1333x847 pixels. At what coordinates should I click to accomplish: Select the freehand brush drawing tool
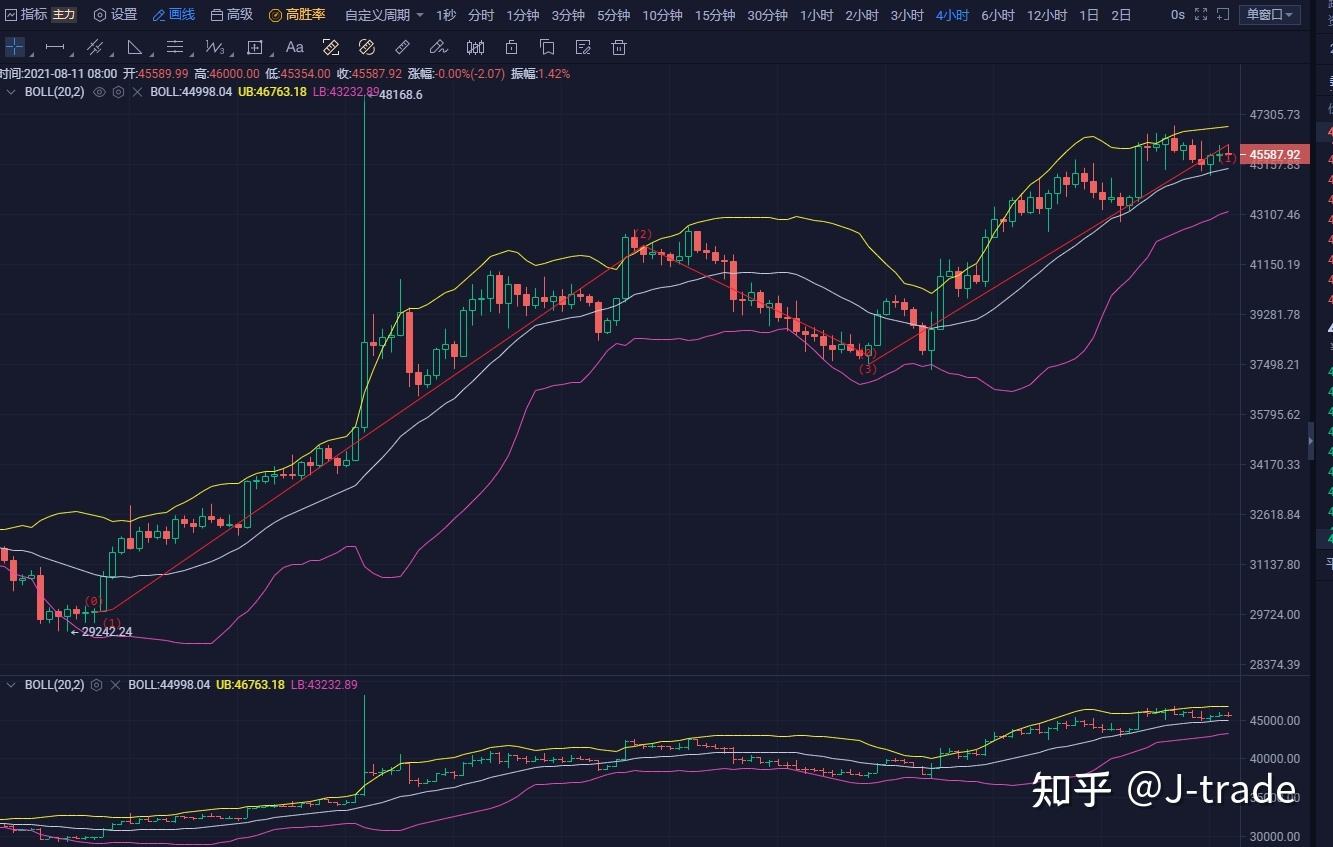[438, 47]
